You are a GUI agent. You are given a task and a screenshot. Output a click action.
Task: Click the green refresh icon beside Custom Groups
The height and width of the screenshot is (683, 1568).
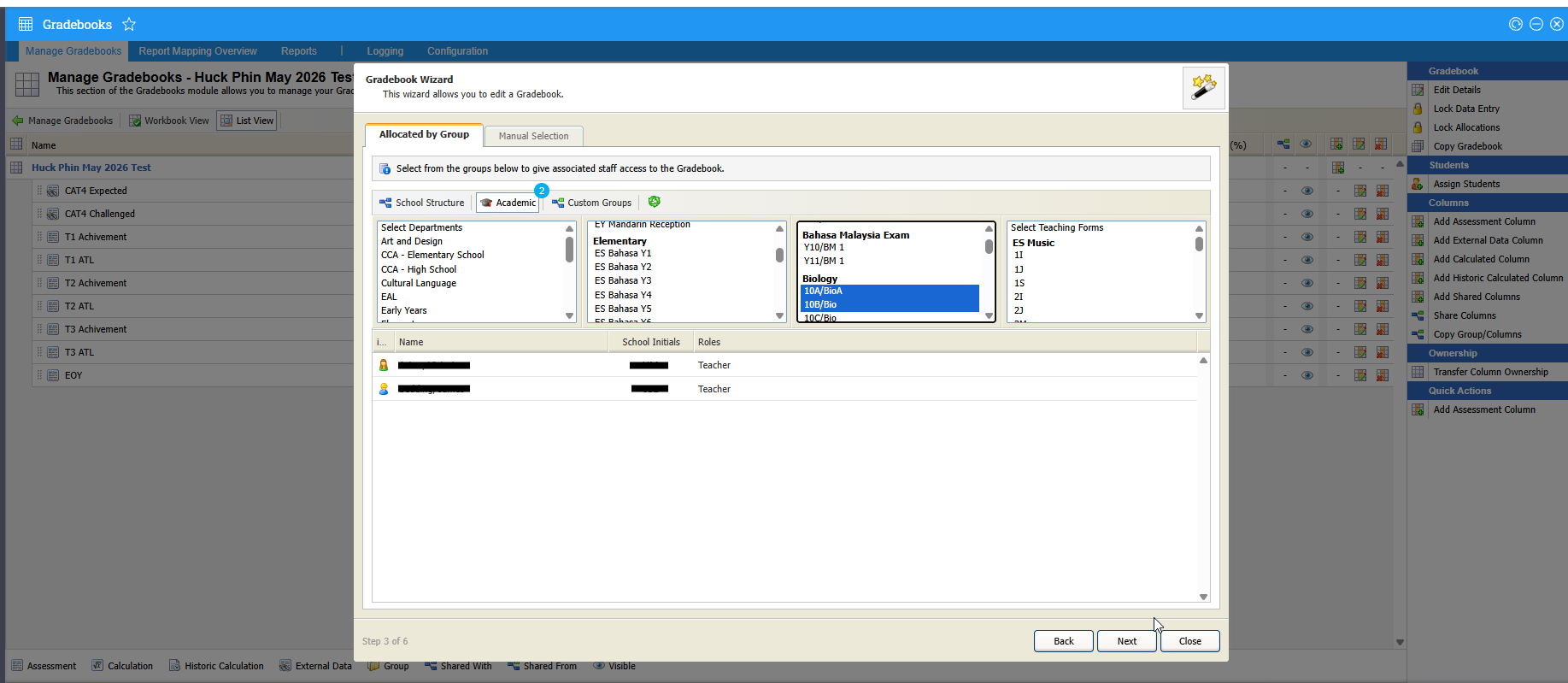pos(655,202)
